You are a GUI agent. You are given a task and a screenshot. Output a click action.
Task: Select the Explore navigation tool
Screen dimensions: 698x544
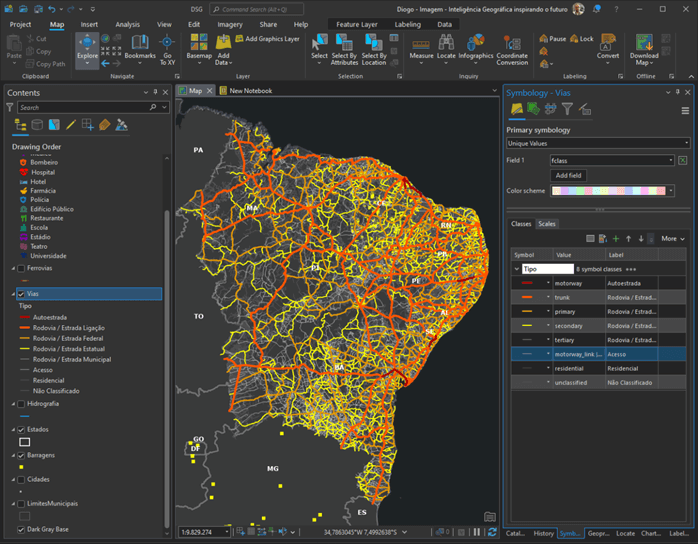[x=87, y=47]
